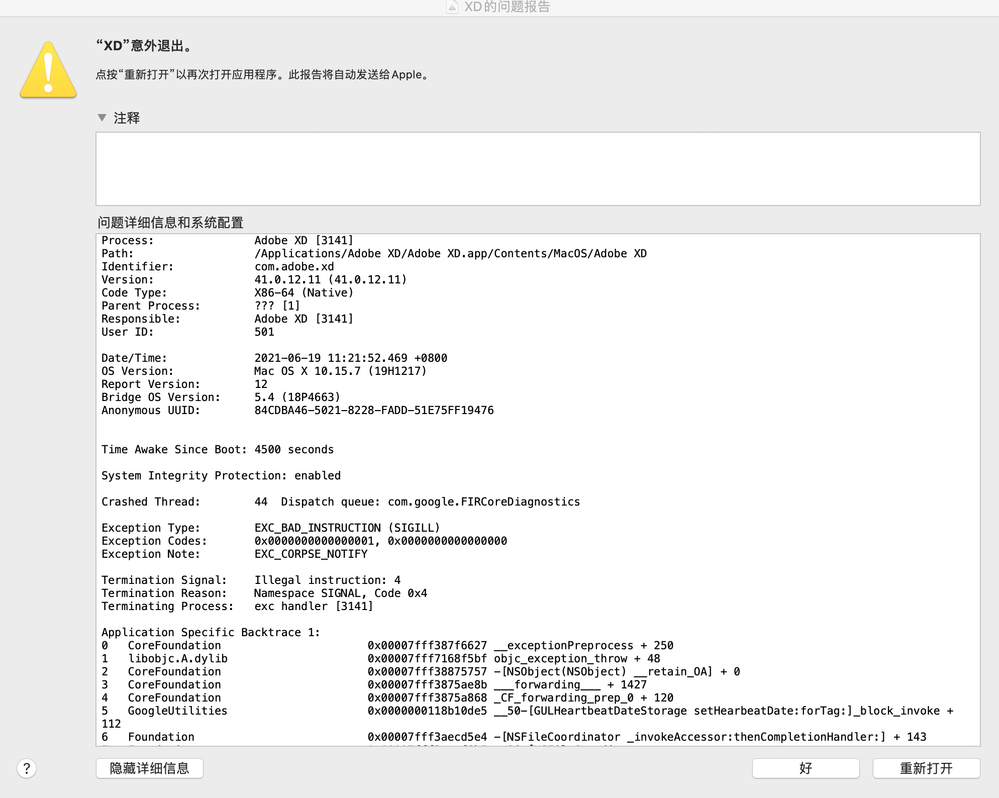Click the 隐藏详细信息 button
Screen dimensions: 999x798
click(x=149, y=768)
